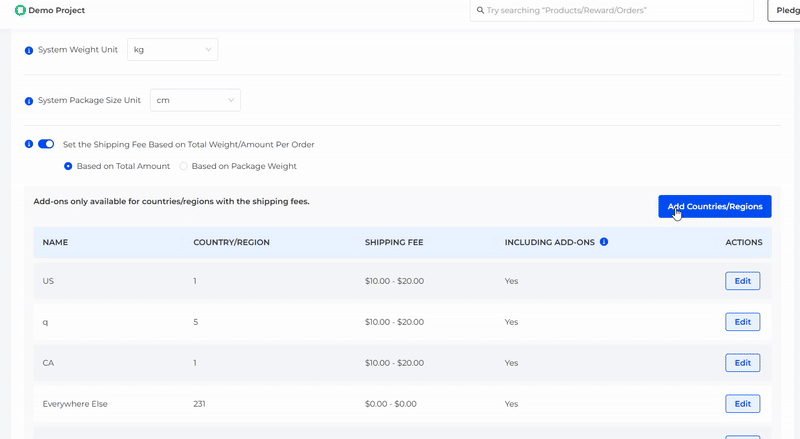Click info icon beside Including Add-ons header
800x439 pixels.
pos(604,242)
